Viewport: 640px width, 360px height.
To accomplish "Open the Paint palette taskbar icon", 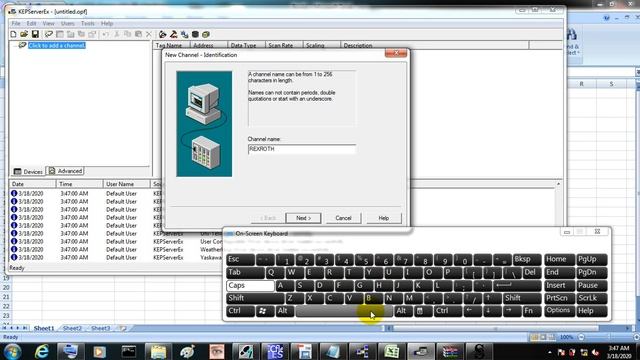I will point(187,351).
